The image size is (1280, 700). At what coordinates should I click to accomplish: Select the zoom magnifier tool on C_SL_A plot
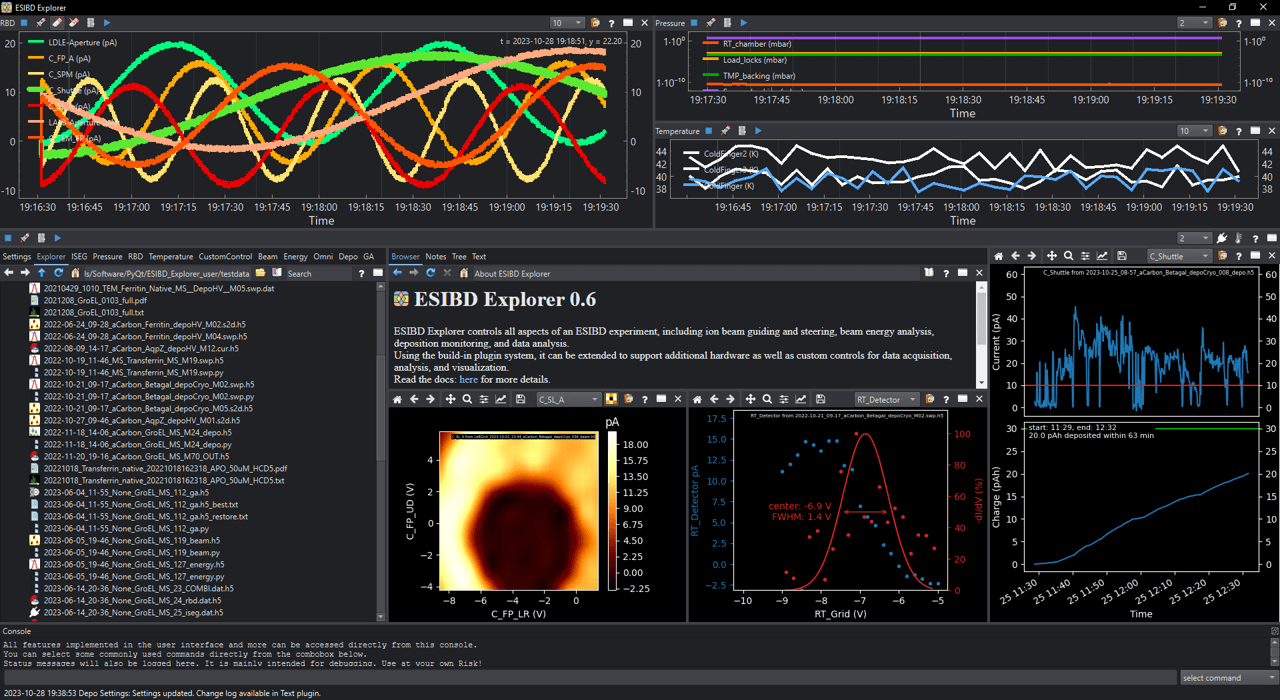pos(467,399)
